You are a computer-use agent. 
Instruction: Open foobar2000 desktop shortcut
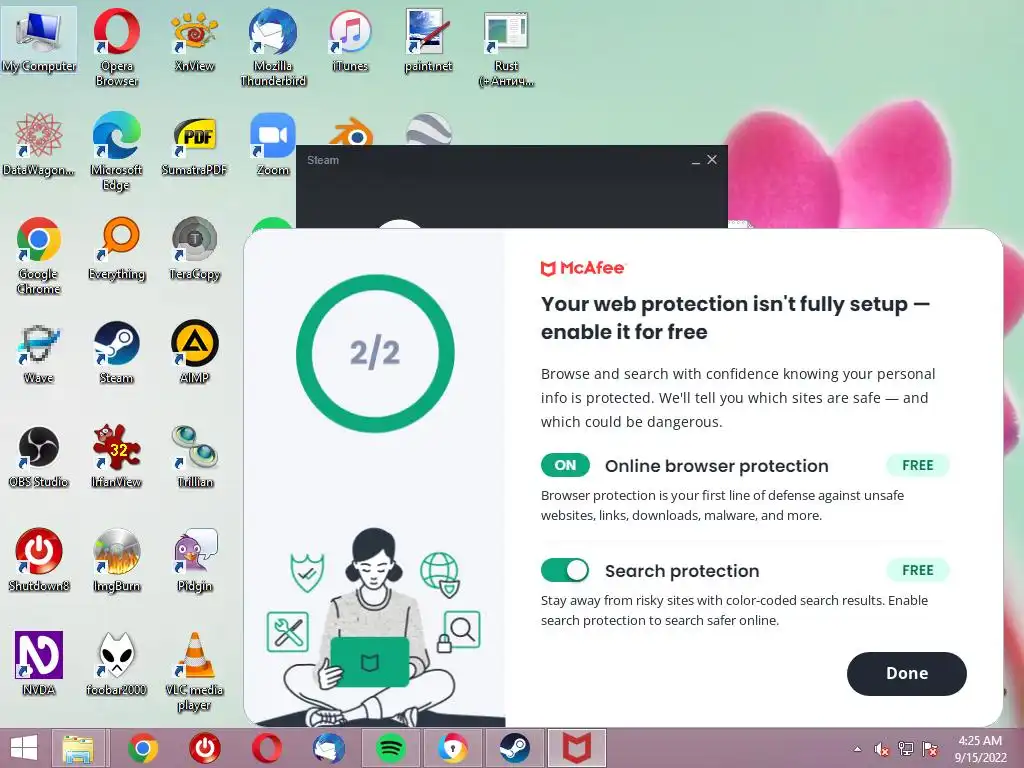tap(116, 664)
